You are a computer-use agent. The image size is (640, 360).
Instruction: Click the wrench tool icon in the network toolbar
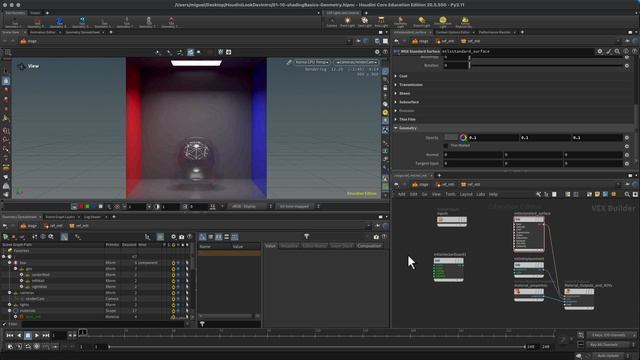pos(538,194)
